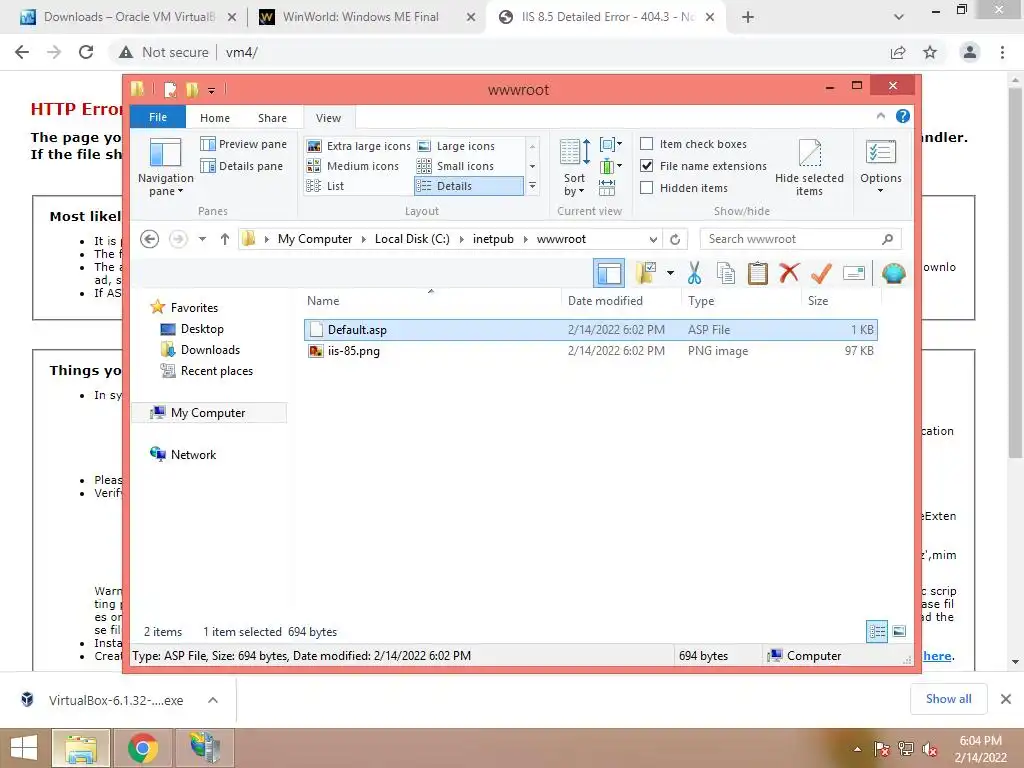Open the Options dropdown in ribbon

880,167
